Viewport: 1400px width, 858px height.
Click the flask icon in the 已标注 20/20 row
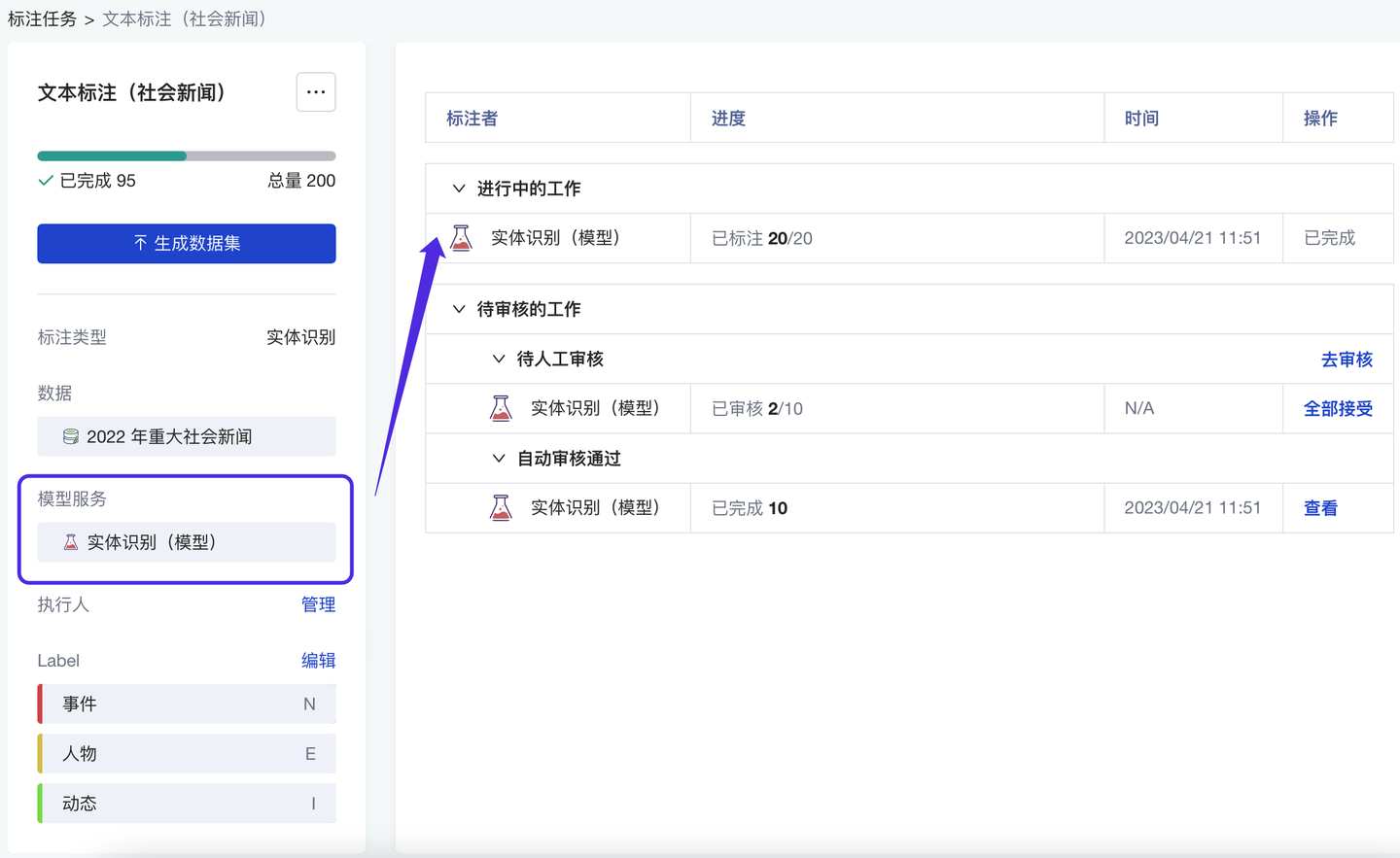(461, 238)
